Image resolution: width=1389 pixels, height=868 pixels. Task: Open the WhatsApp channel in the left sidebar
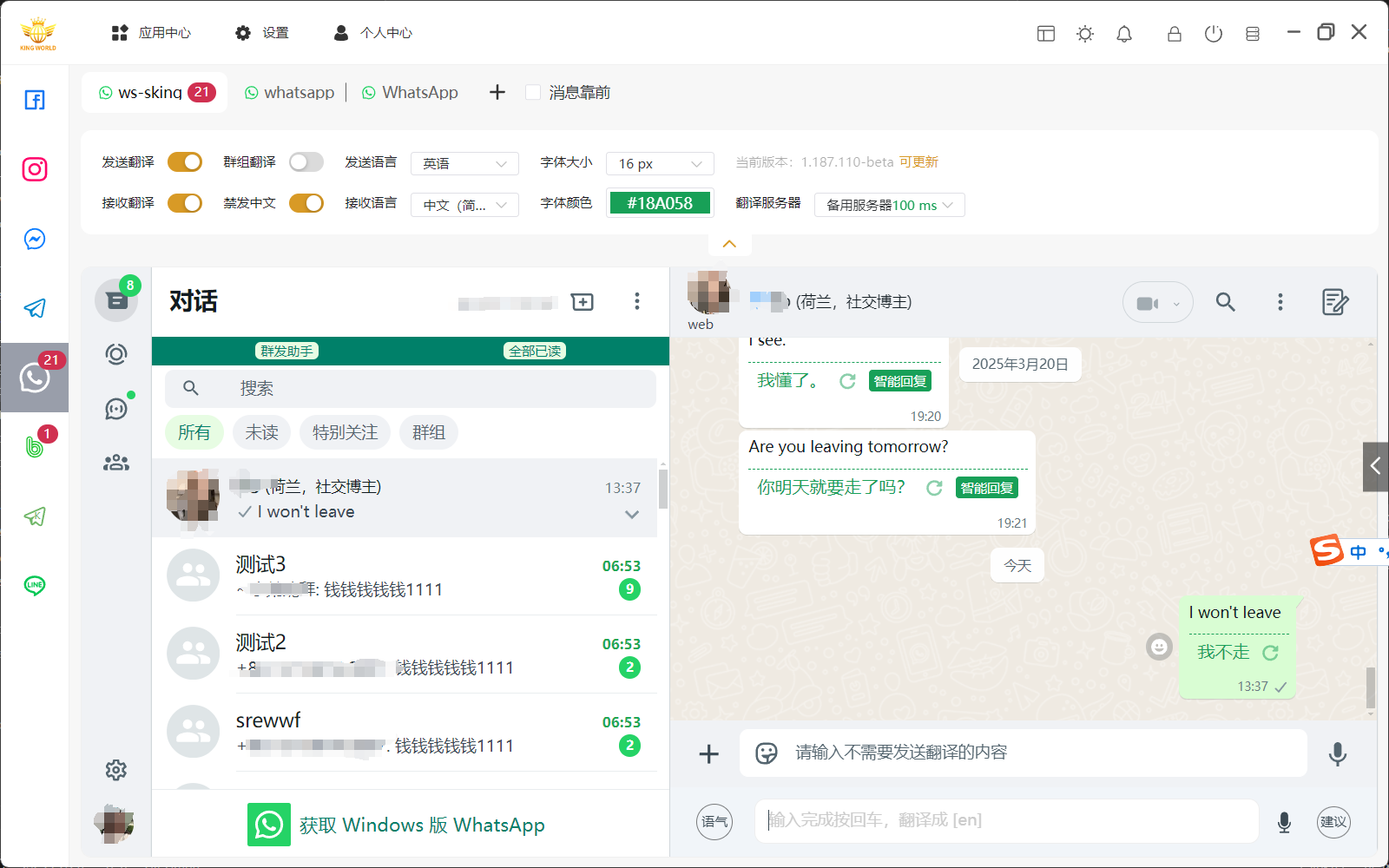(35, 378)
